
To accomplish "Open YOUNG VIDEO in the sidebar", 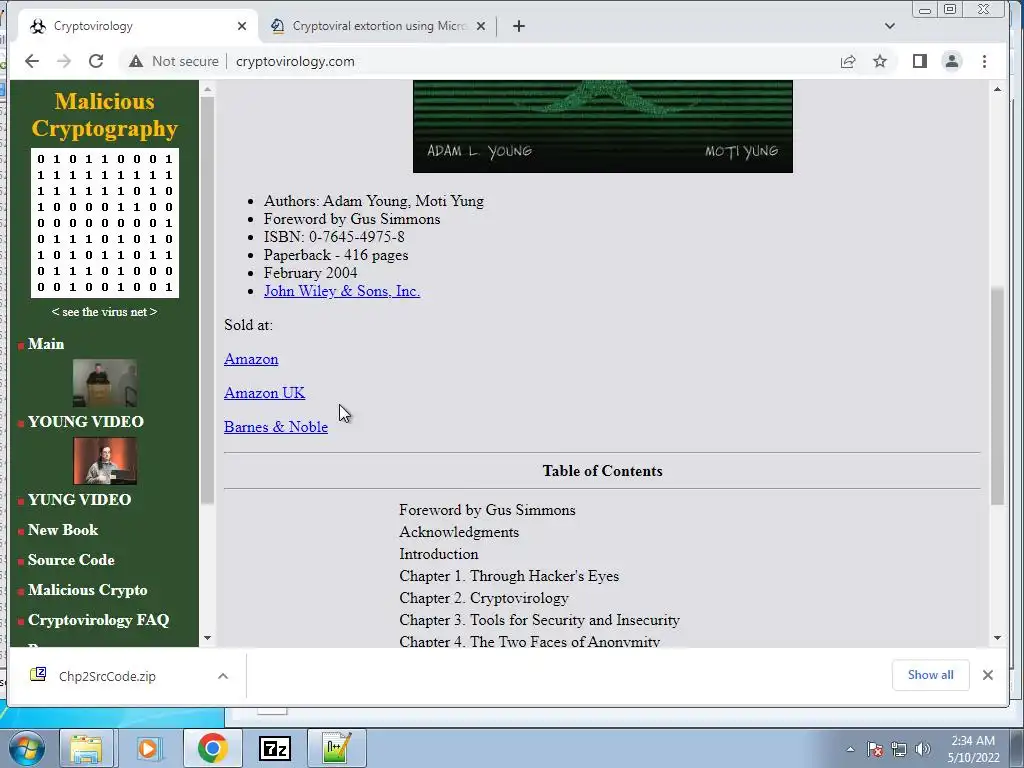I will pyautogui.click(x=86, y=422).
